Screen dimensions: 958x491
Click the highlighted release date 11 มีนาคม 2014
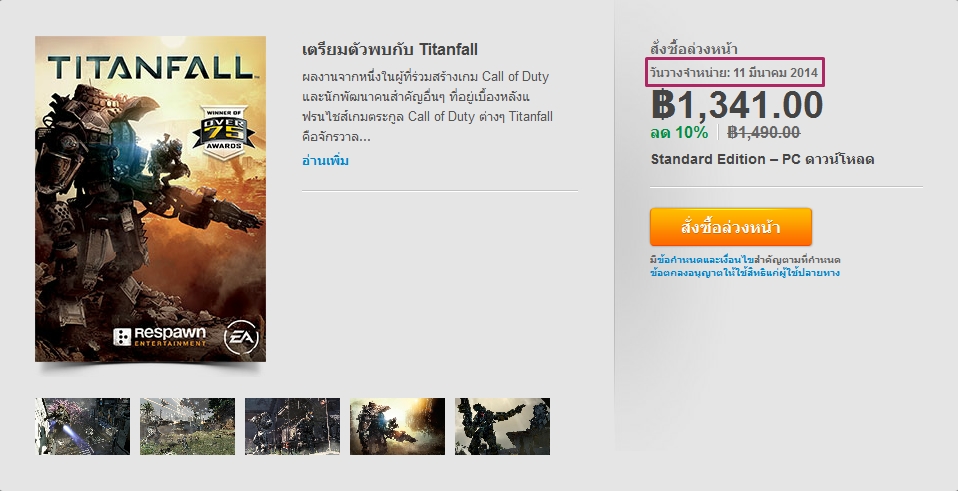[x=775, y=73]
